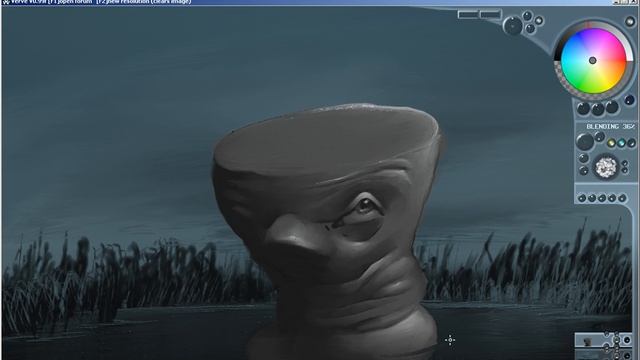
Task: Click the third knob in the five-knob row
Action: (x=602, y=198)
